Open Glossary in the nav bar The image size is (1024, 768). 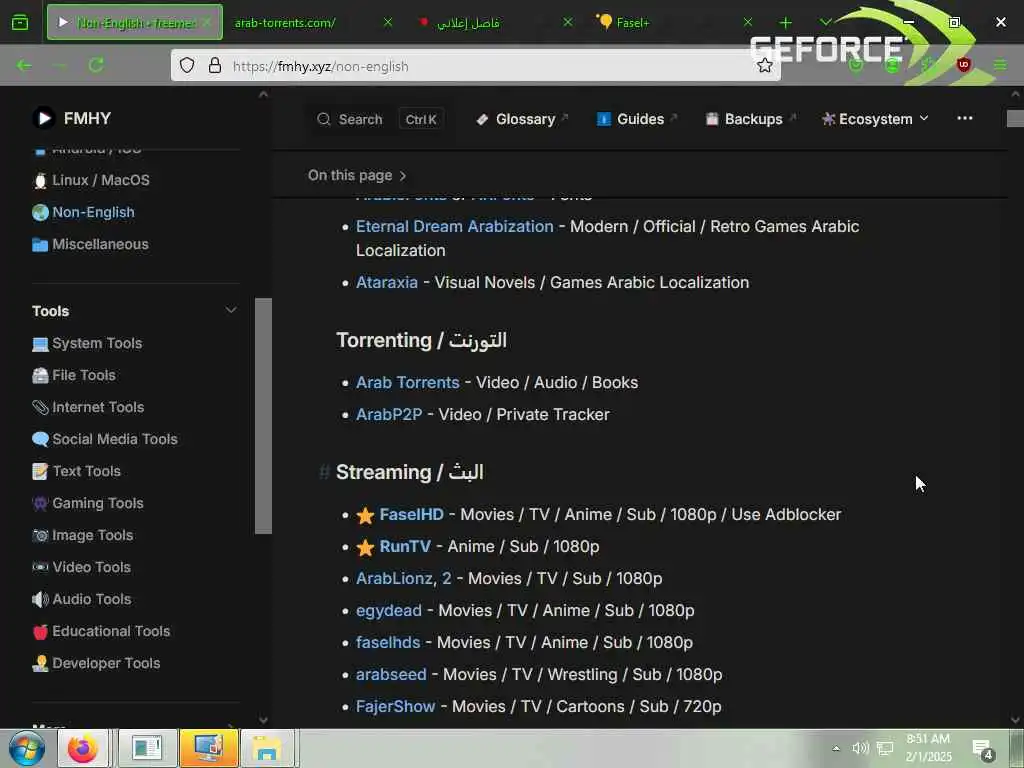pyautogui.click(x=522, y=119)
